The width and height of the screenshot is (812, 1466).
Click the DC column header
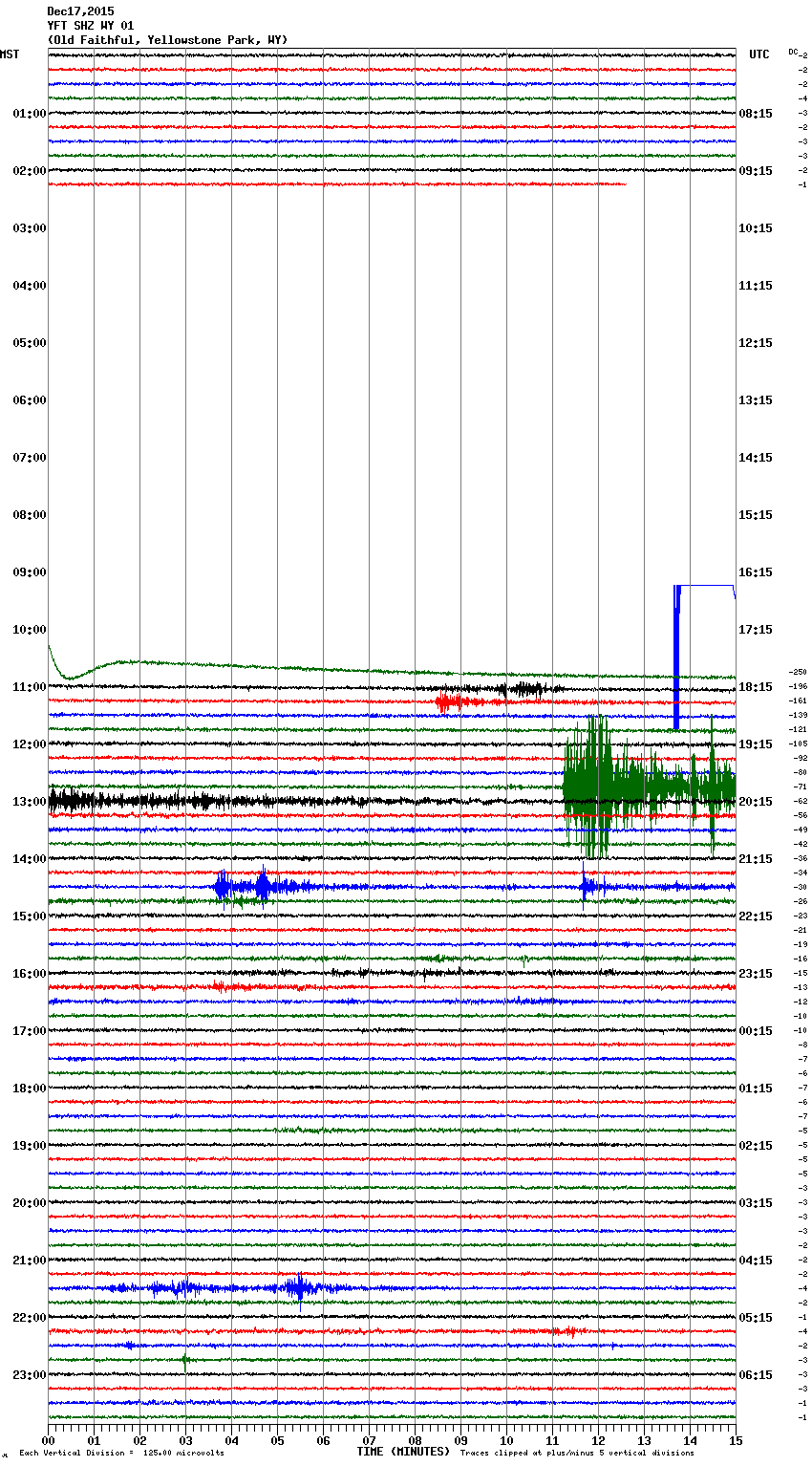(x=793, y=52)
